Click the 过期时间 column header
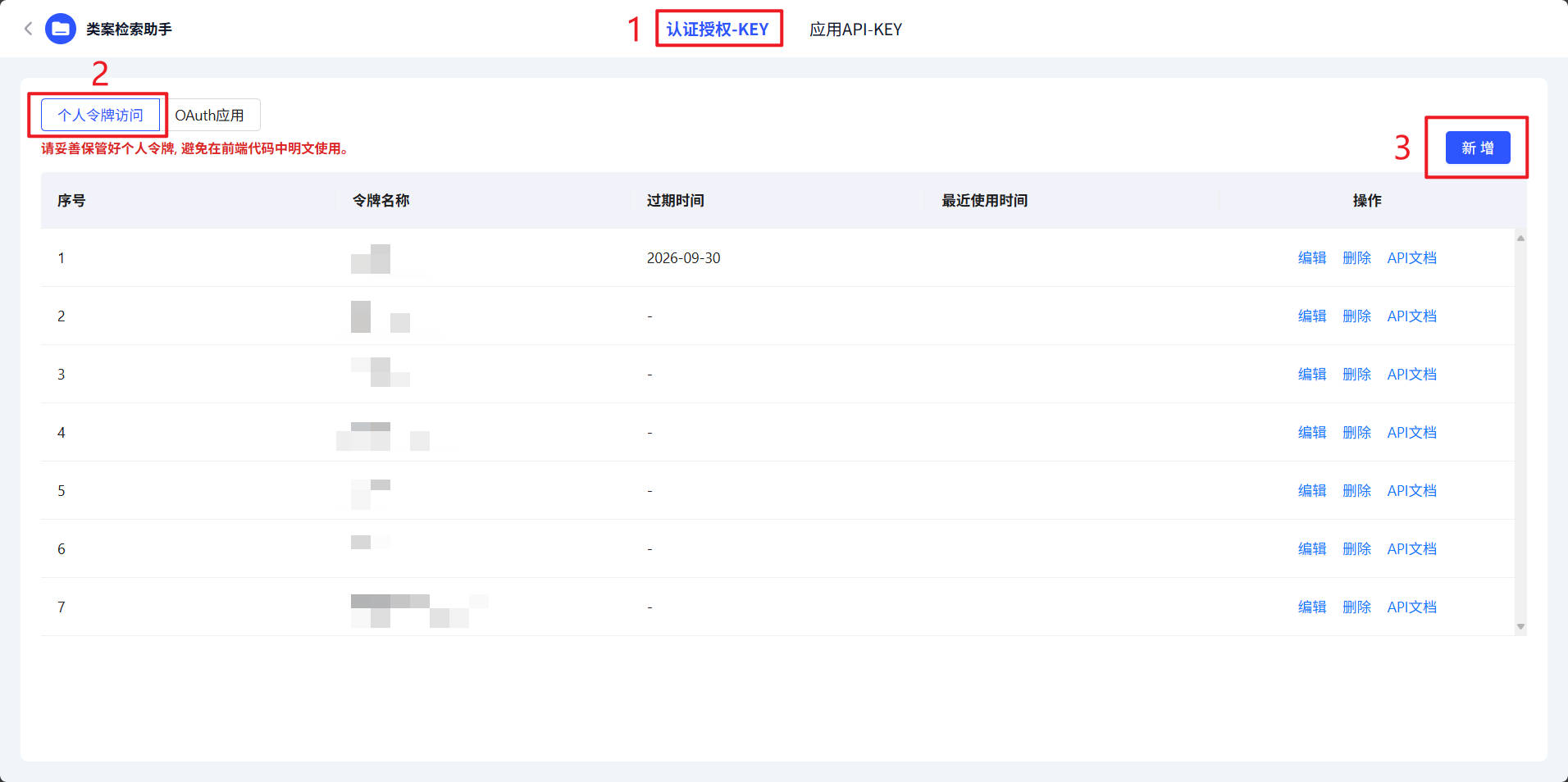 pos(676,200)
